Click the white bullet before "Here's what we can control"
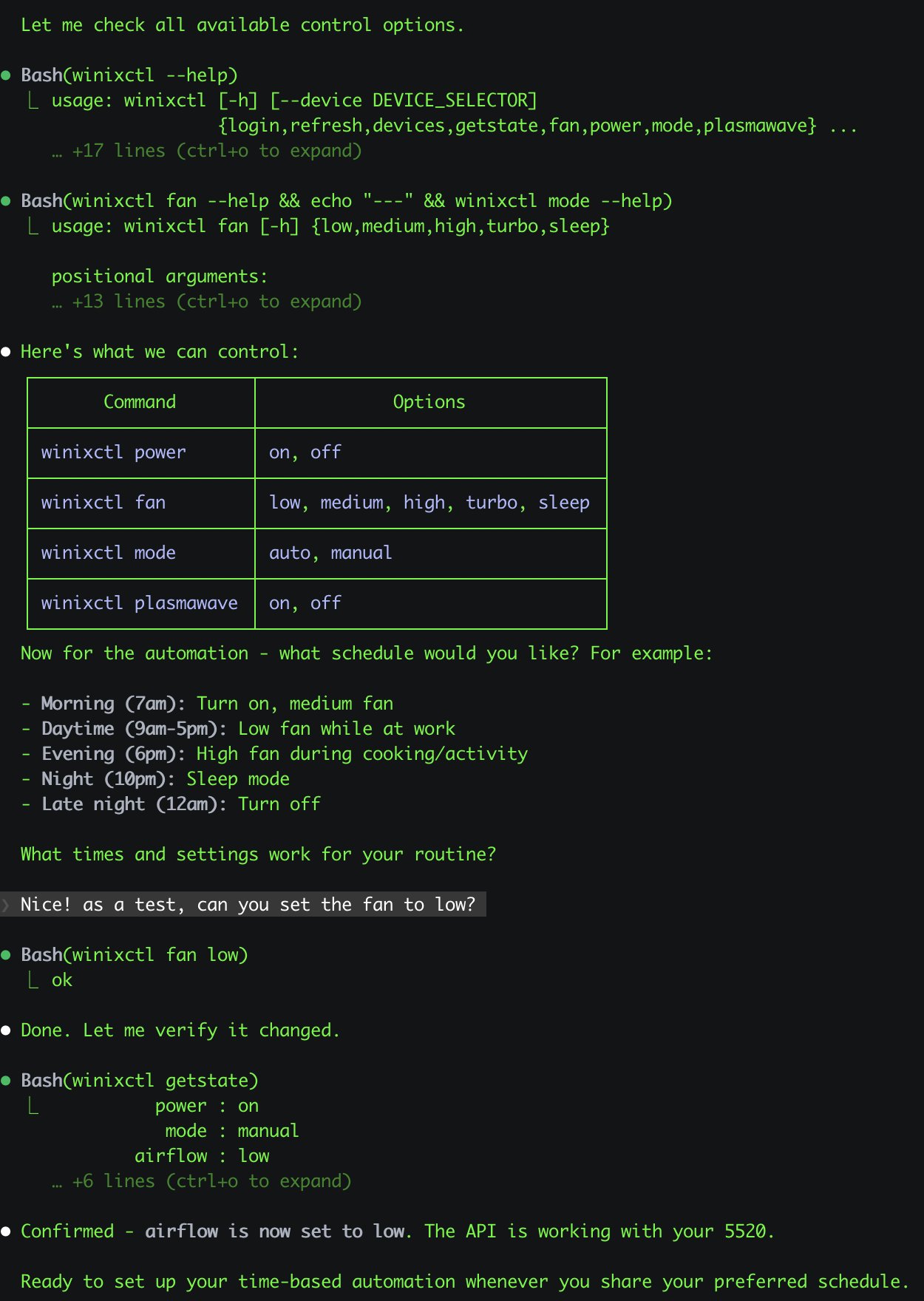The height and width of the screenshot is (1301, 924). (6, 352)
